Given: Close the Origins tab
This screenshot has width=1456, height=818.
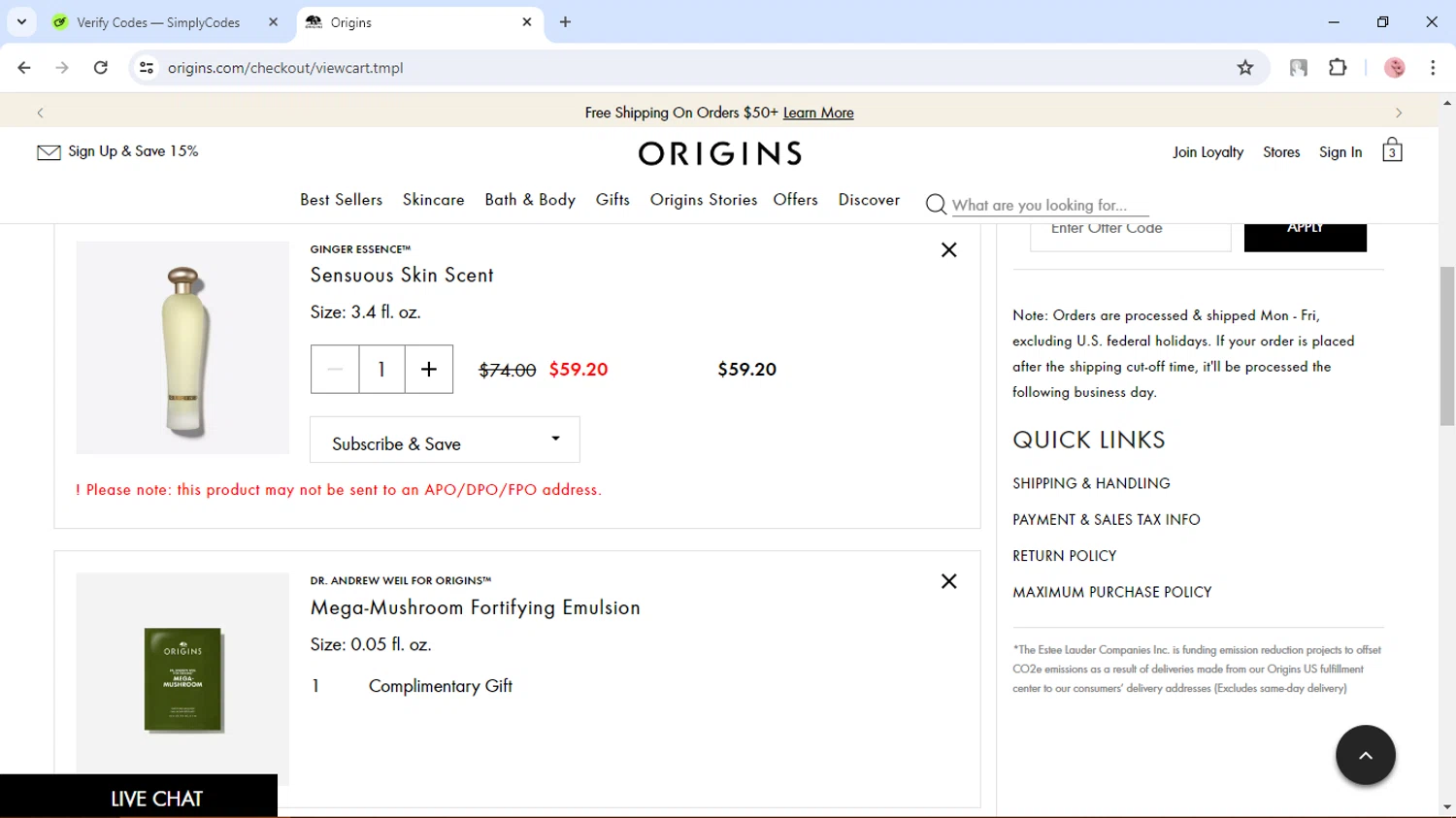Looking at the screenshot, I should point(527,21).
